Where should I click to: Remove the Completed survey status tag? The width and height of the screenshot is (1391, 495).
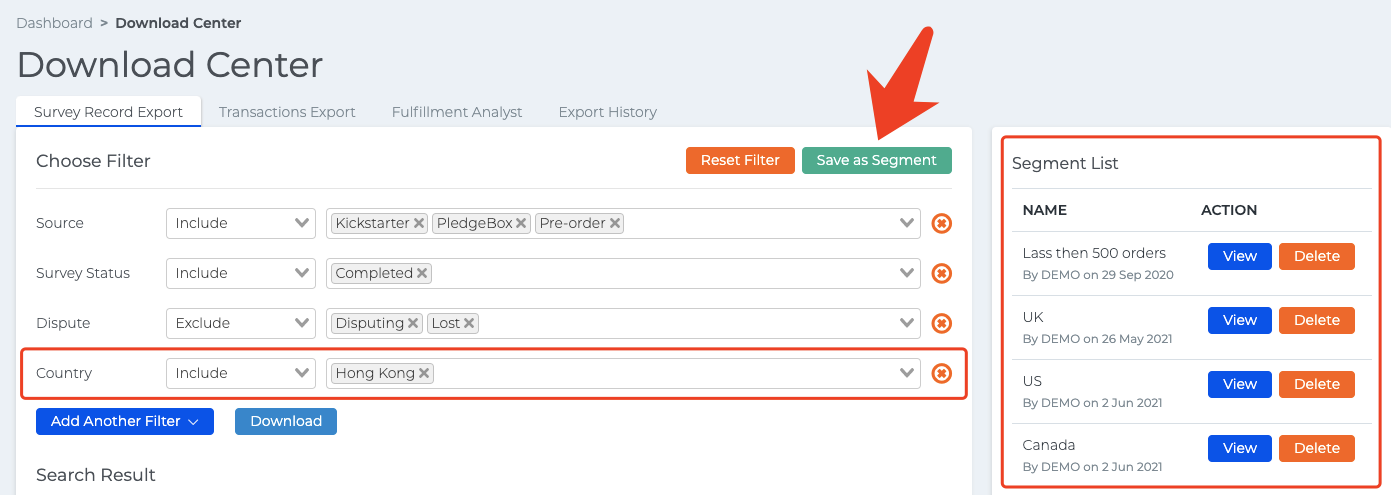tap(422, 273)
